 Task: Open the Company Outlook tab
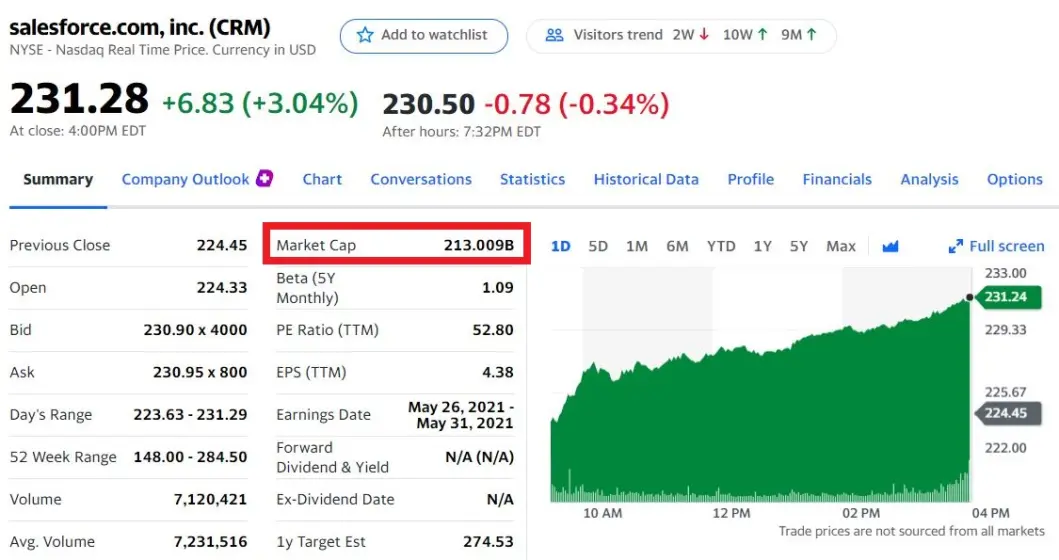point(186,180)
